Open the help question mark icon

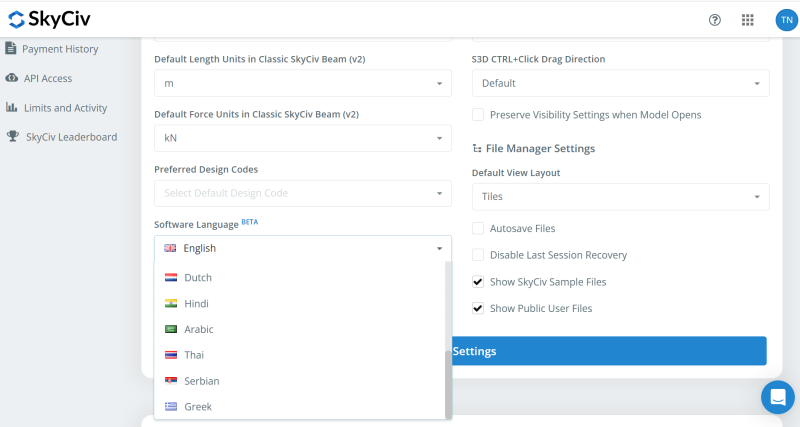[715, 20]
